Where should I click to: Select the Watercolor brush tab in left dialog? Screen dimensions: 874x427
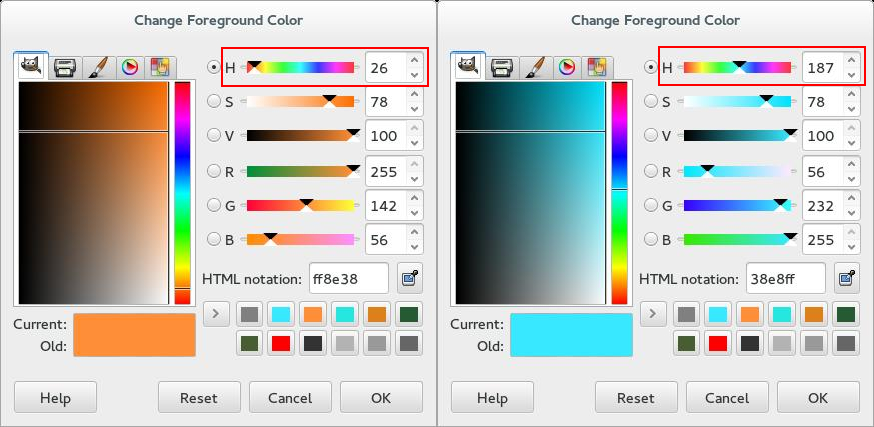[x=97, y=67]
